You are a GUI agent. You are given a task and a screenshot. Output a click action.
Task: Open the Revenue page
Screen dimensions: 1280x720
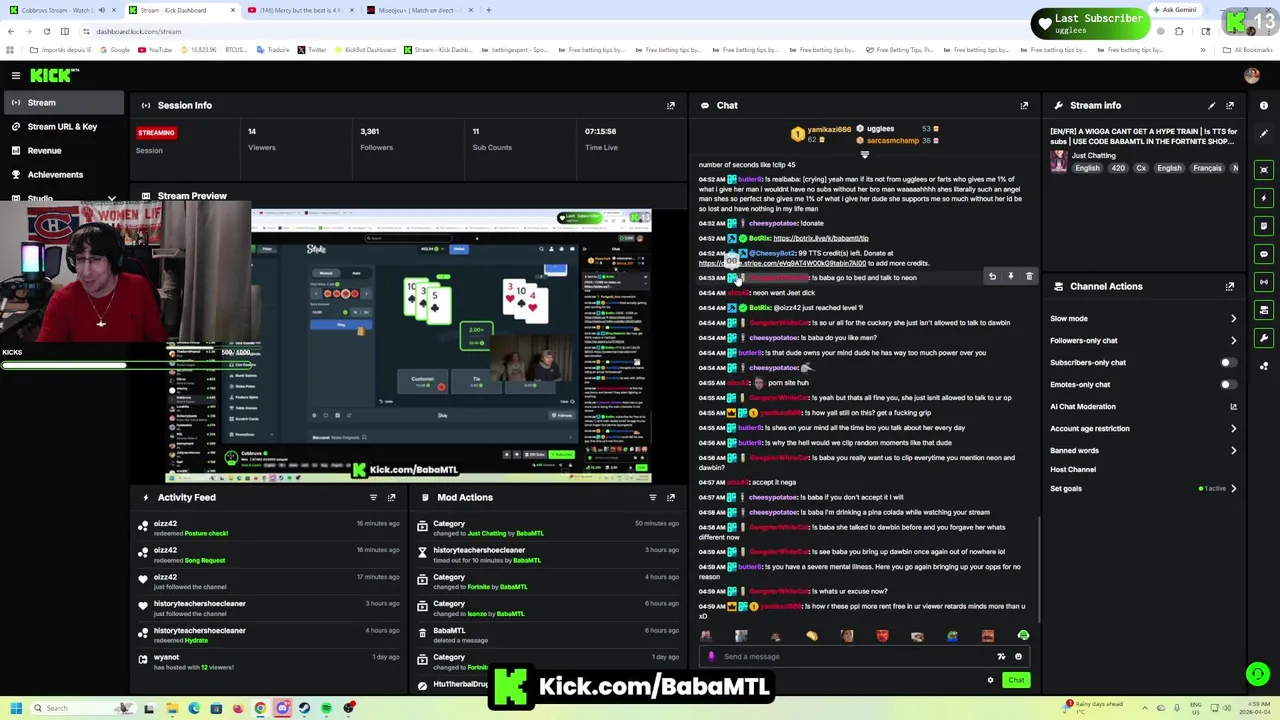pyautogui.click(x=62, y=151)
